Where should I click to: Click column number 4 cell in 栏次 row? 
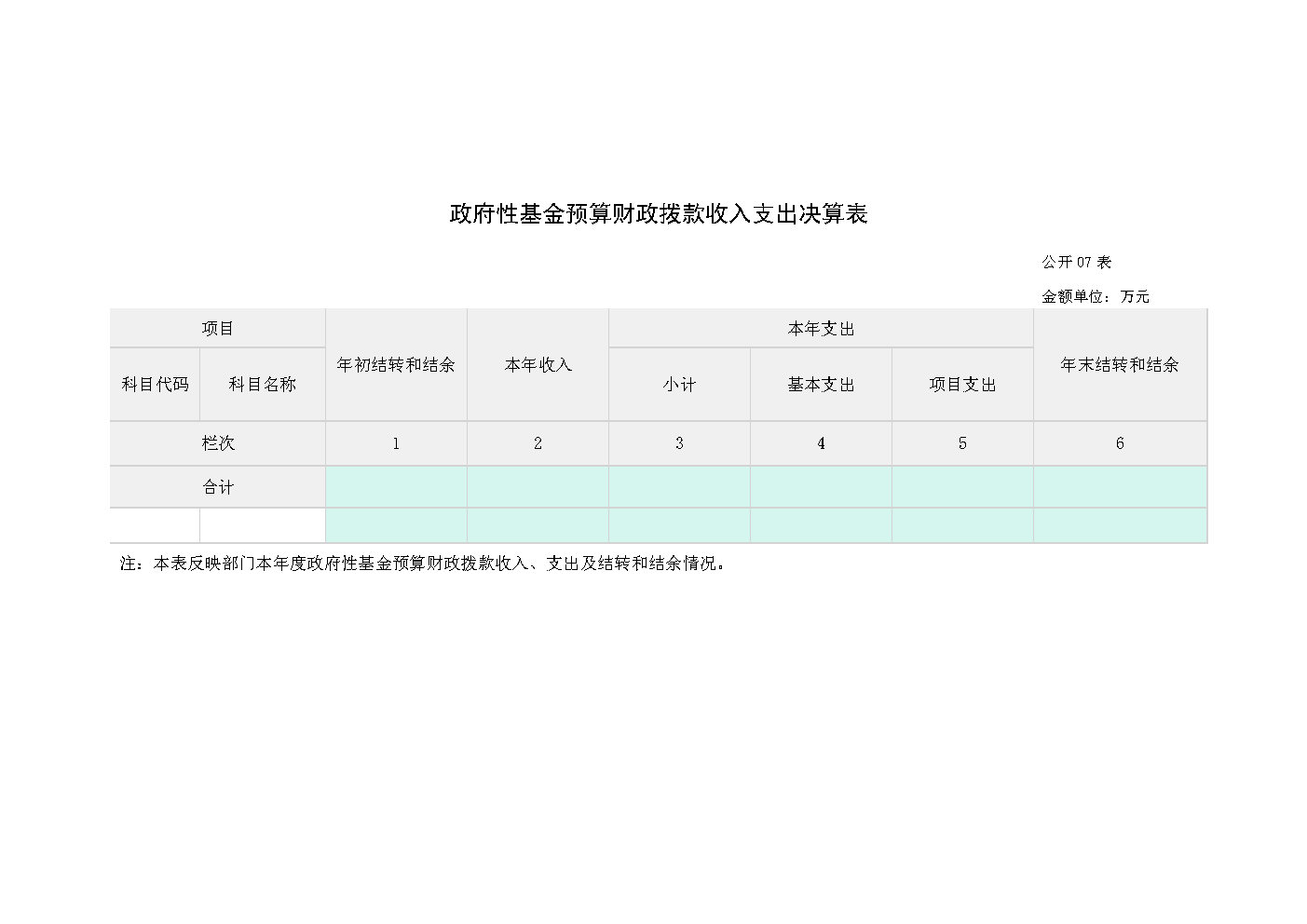click(x=821, y=443)
